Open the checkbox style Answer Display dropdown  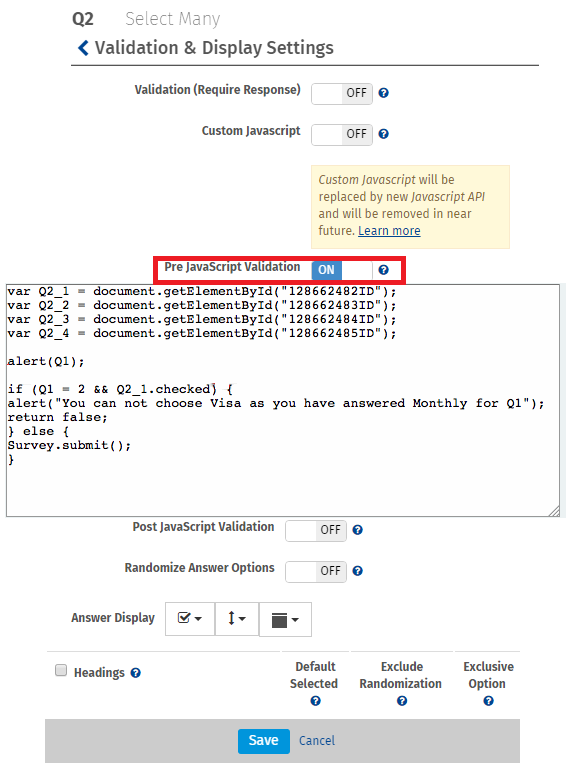click(x=190, y=619)
